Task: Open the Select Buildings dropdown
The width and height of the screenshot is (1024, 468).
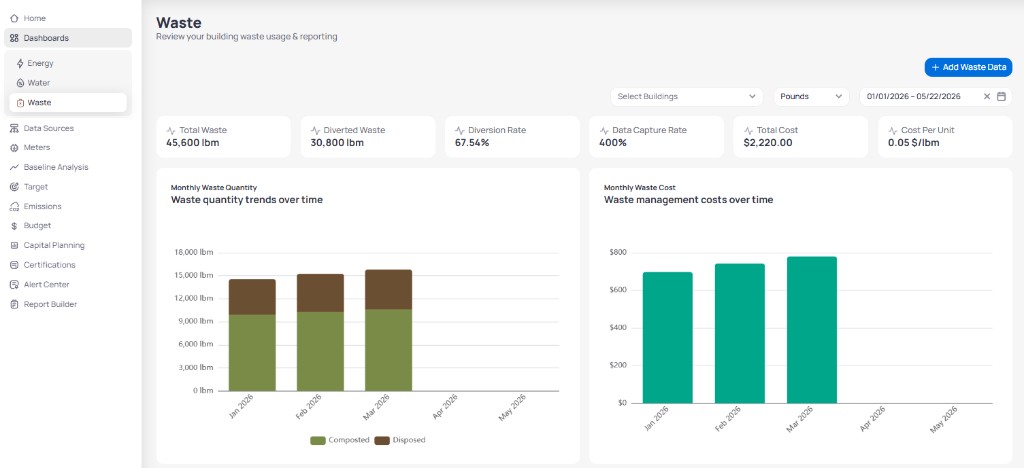Action: [686, 97]
